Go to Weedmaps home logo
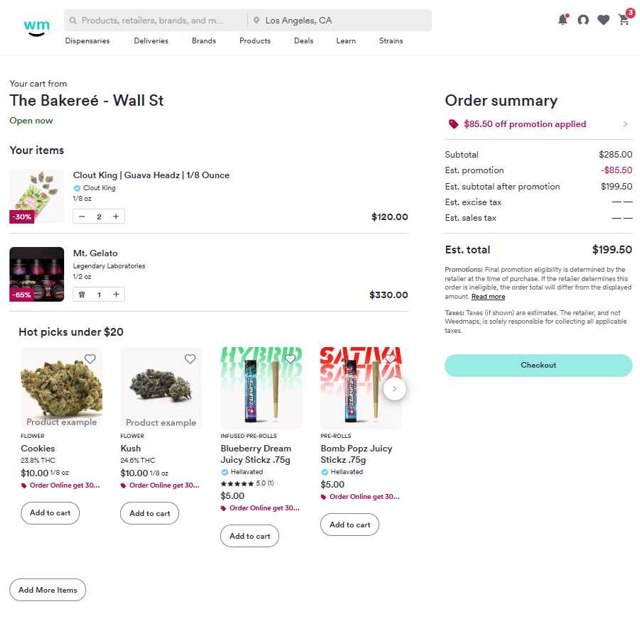The width and height of the screenshot is (640, 631). coord(37,26)
